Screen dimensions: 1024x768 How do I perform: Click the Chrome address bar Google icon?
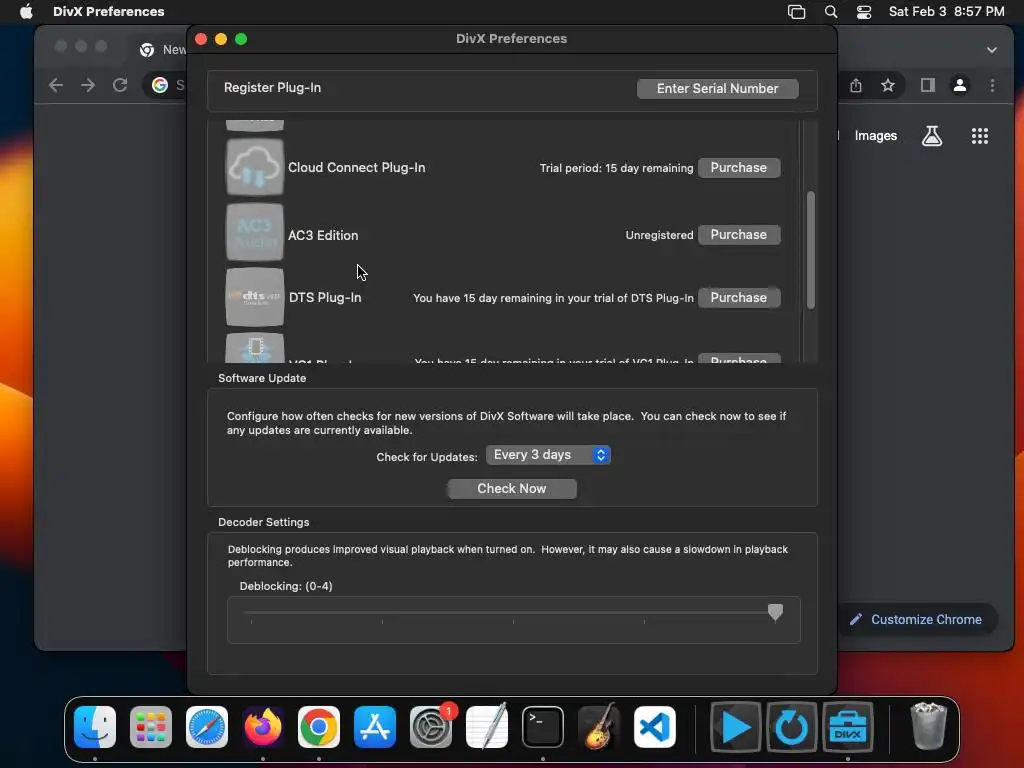click(160, 85)
